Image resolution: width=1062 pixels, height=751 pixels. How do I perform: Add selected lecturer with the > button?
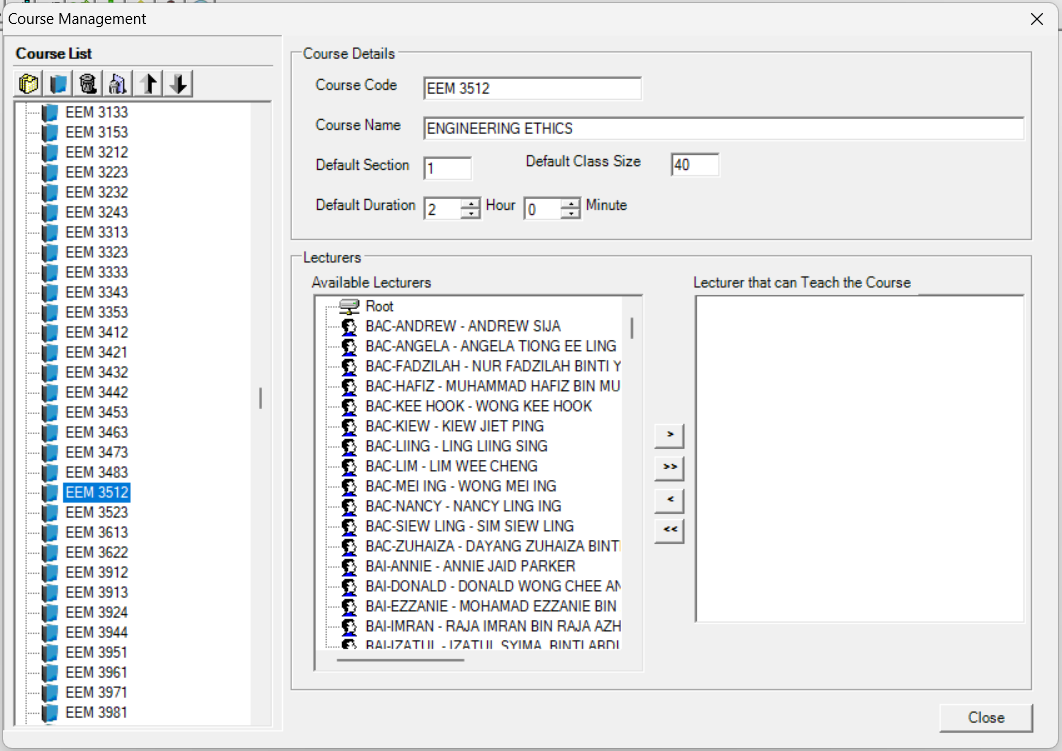click(670, 435)
